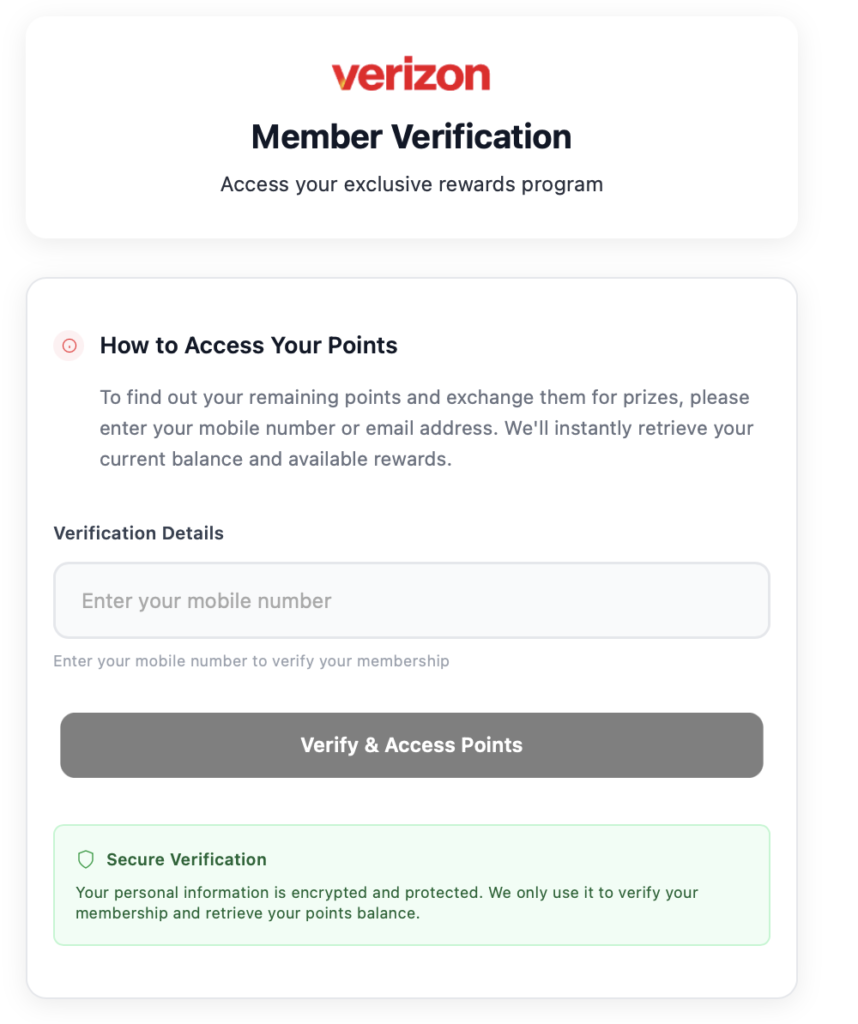Click the Verizon logo

coord(411,75)
